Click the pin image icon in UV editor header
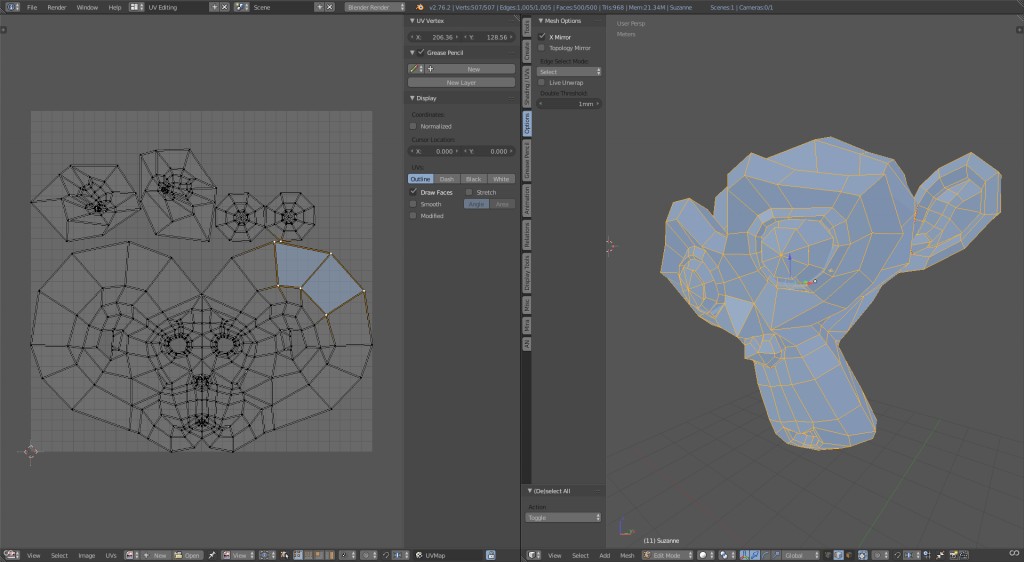Image resolution: width=1024 pixels, height=562 pixels. coord(212,555)
